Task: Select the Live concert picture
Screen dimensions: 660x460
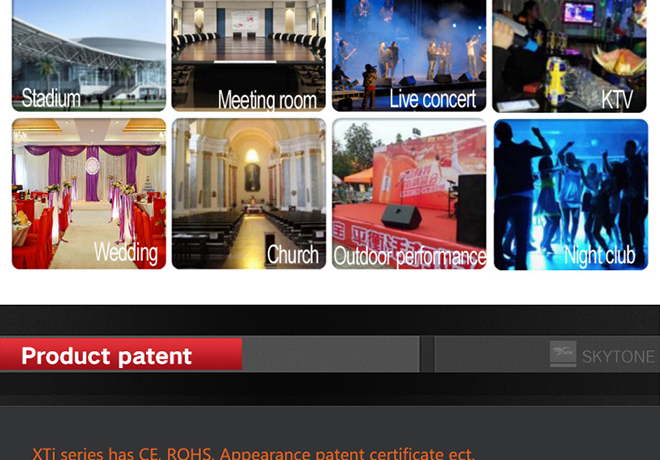Action: pos(409,56)
